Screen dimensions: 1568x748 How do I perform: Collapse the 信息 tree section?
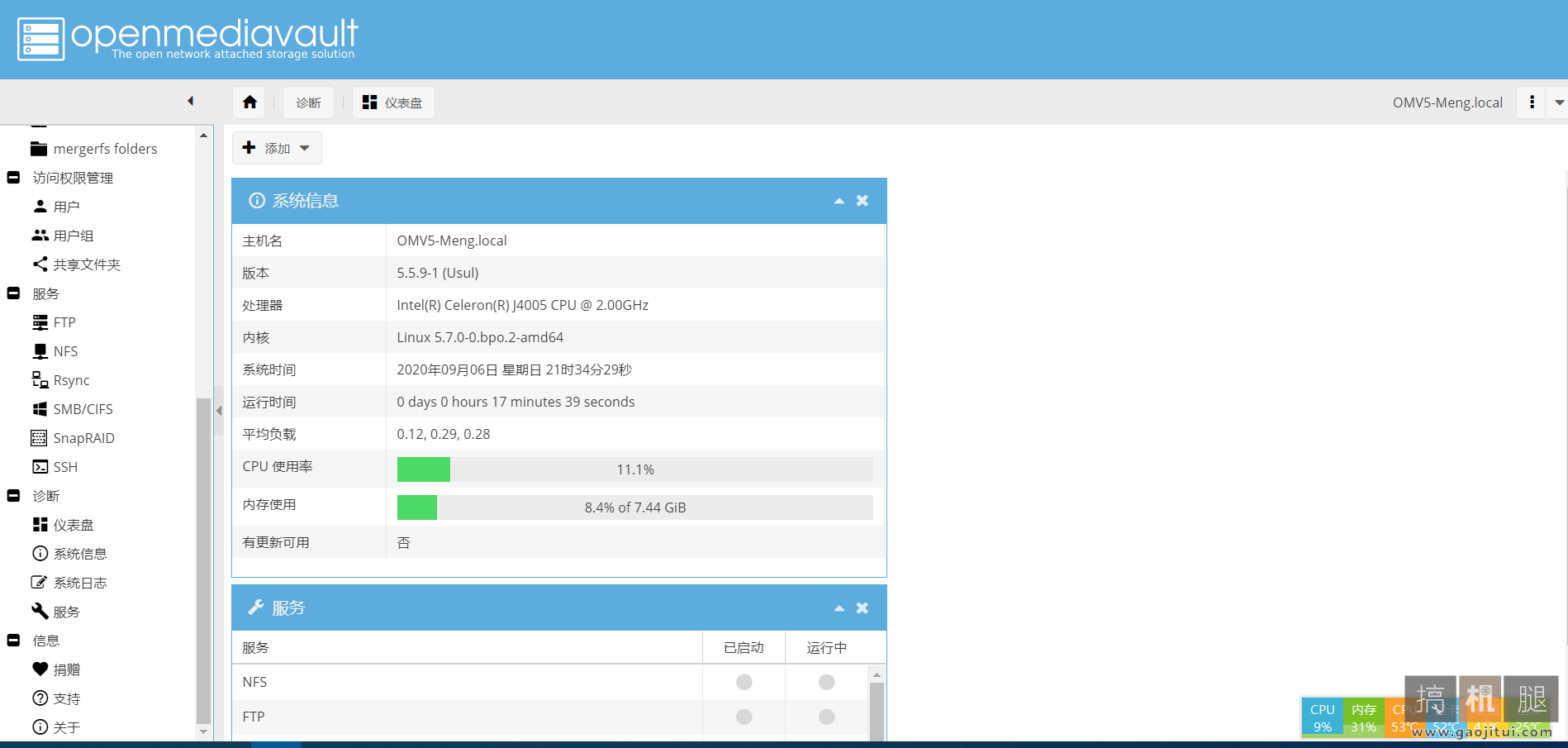13,641
